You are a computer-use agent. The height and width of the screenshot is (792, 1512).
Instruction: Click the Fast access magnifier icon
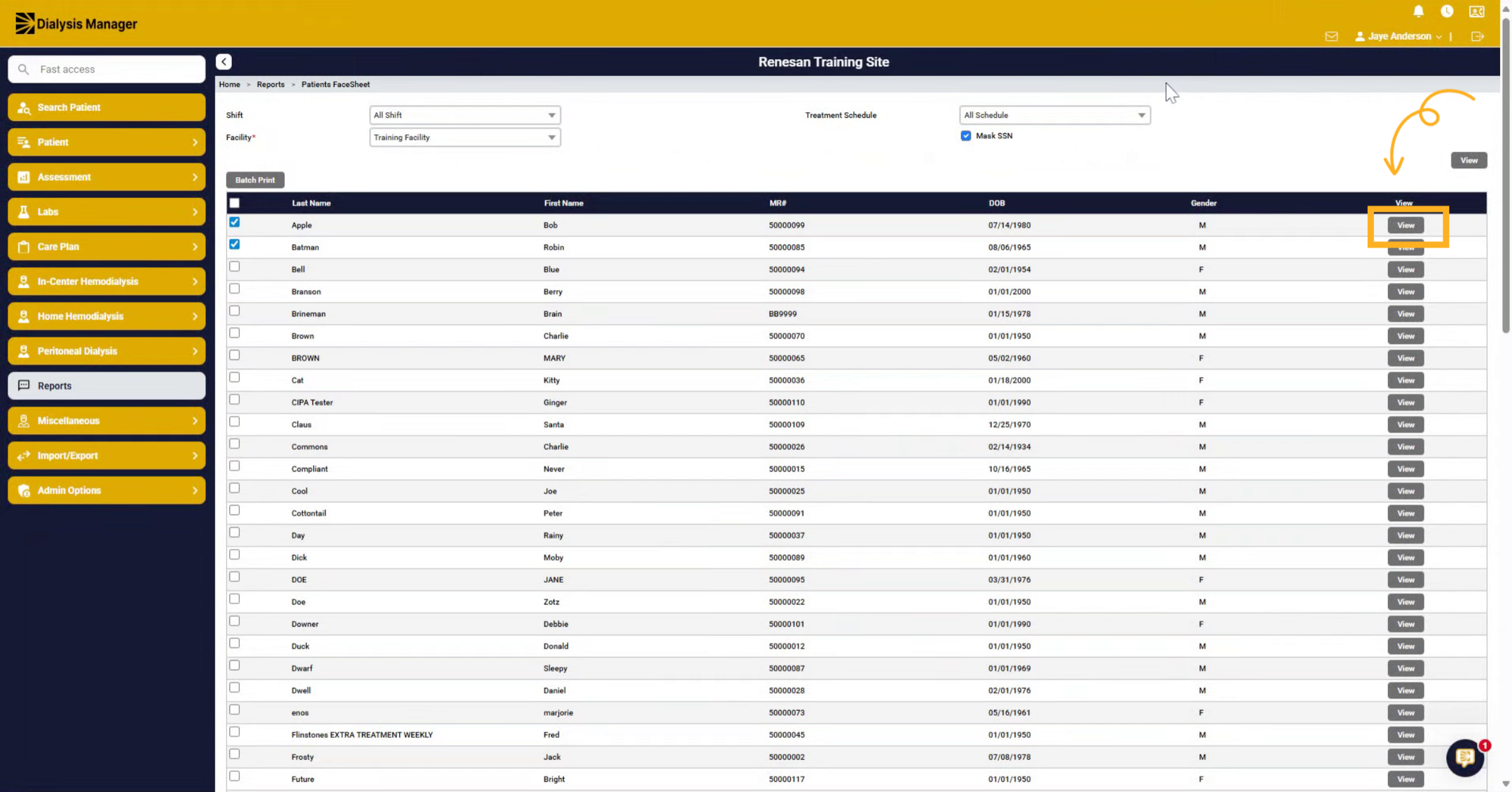[23, 69]
